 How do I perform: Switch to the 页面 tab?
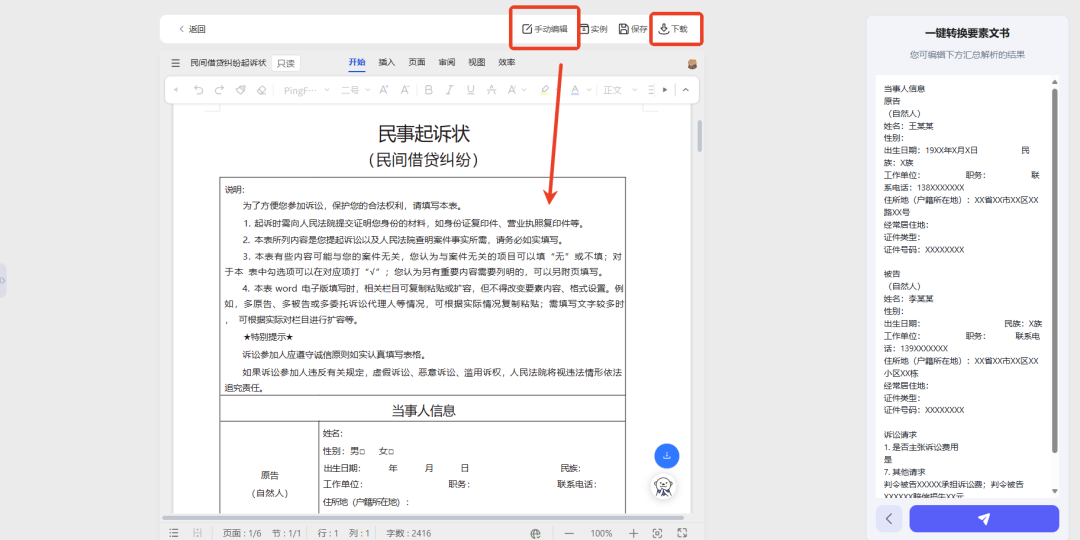click(417, 62)
